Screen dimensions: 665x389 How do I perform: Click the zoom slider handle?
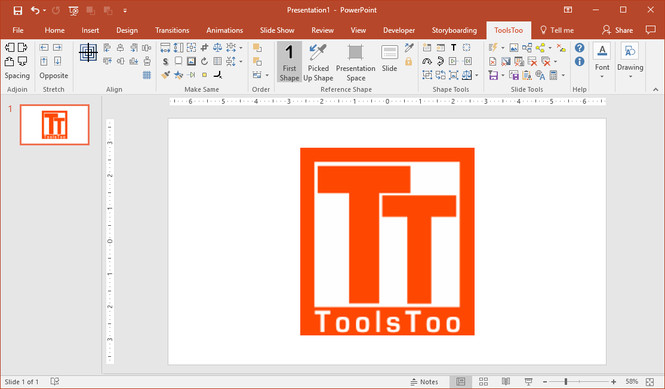point(566,382)
